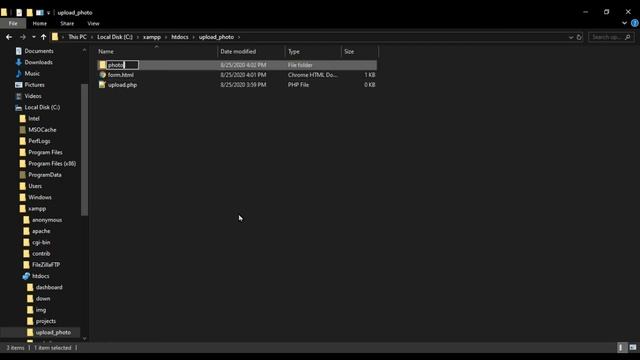The width and height of the screenshot is (640, 360).
Task: Click the photo folder rename text field
Action: coord(122,65)
